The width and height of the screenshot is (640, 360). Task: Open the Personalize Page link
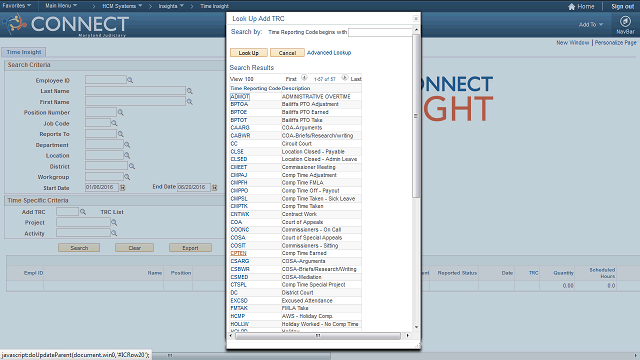click(615, 42)
